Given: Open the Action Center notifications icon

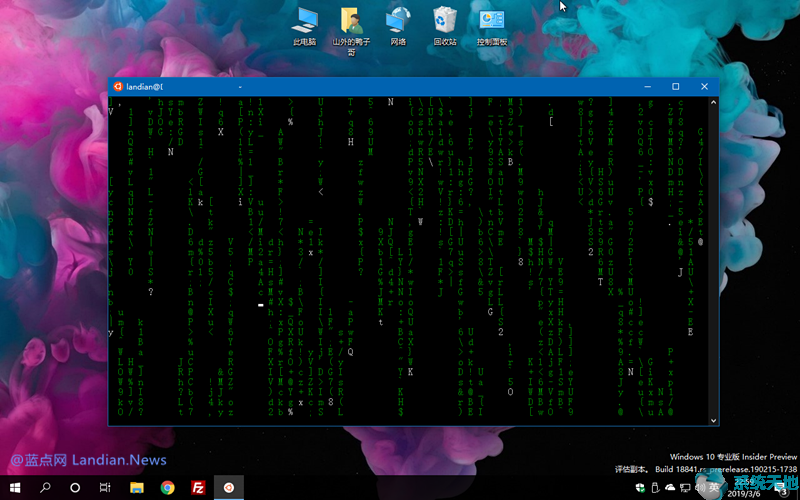Looking at the screenshot, I should tap(784, 489).
